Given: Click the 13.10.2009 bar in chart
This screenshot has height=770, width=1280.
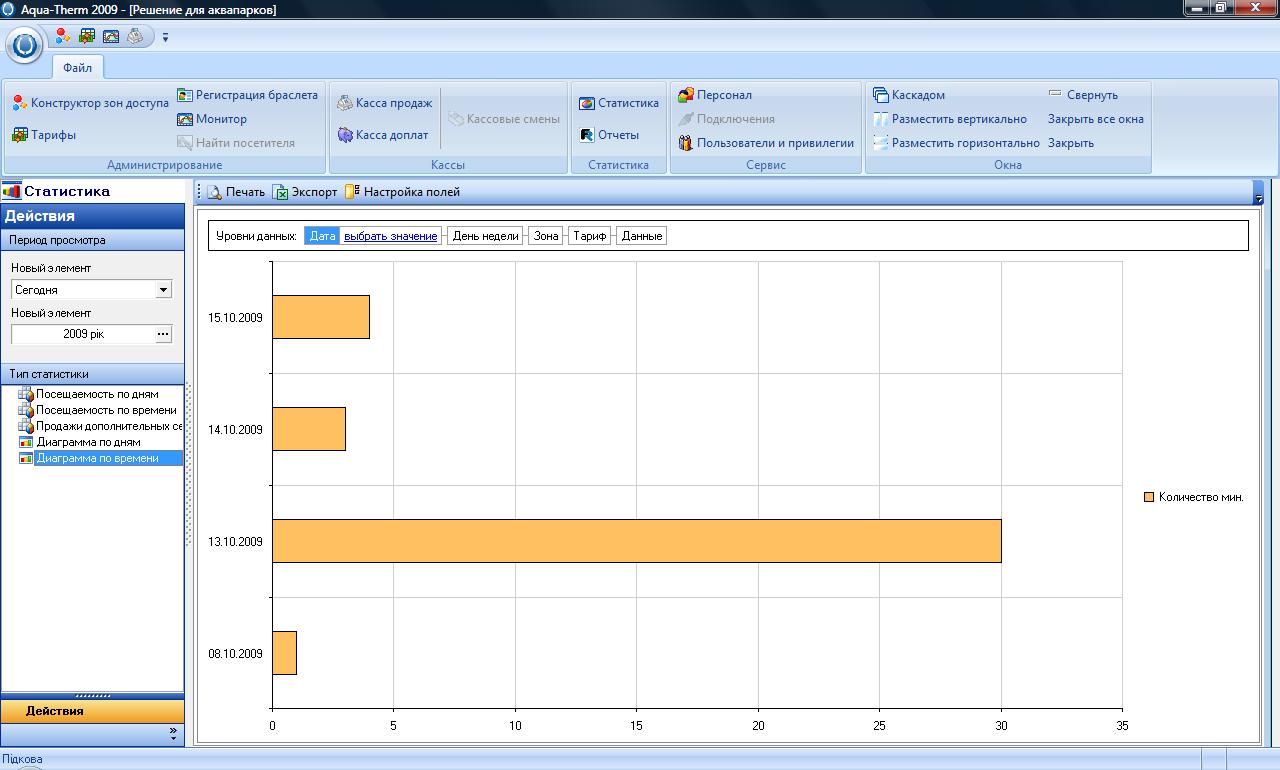Looking at the screenshot, I should pyautogui.click(x=636, y=541).
